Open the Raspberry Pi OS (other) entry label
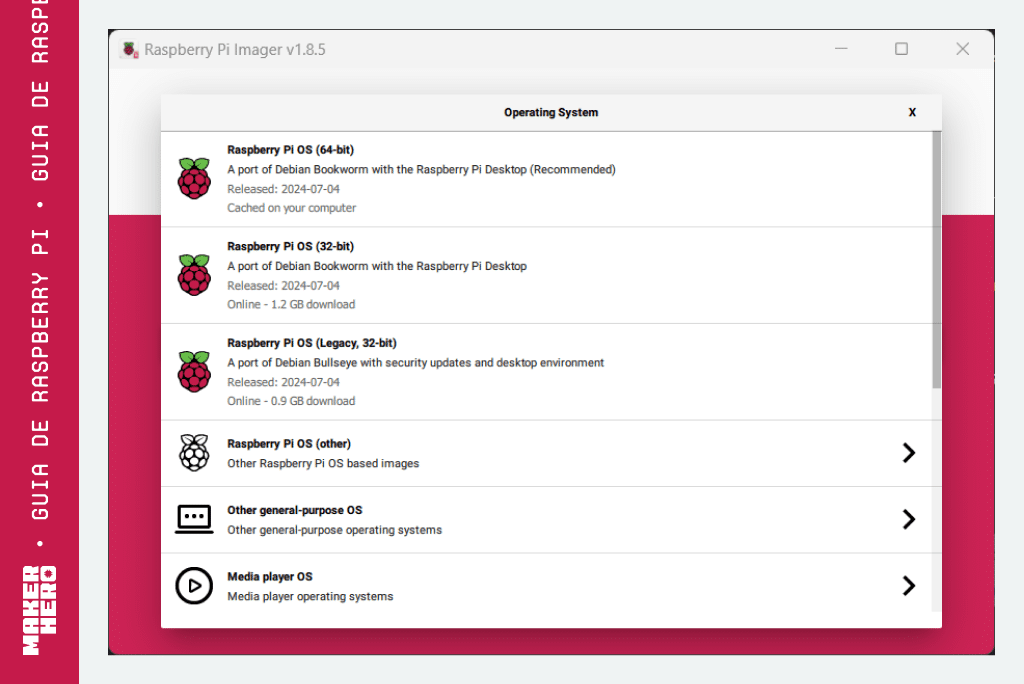1024x684 pixels. pos(289,444)
